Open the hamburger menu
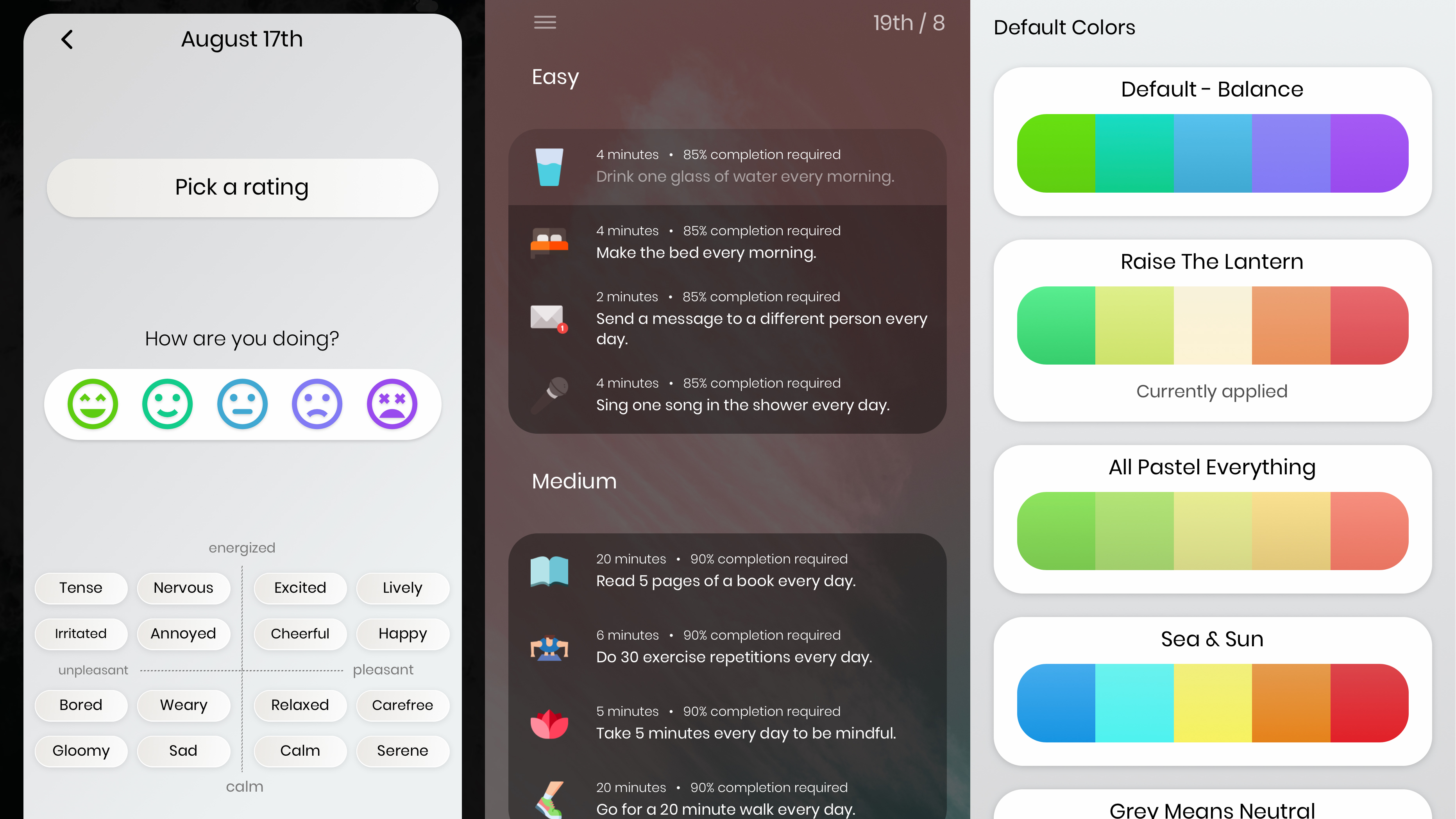 [544, 22]
